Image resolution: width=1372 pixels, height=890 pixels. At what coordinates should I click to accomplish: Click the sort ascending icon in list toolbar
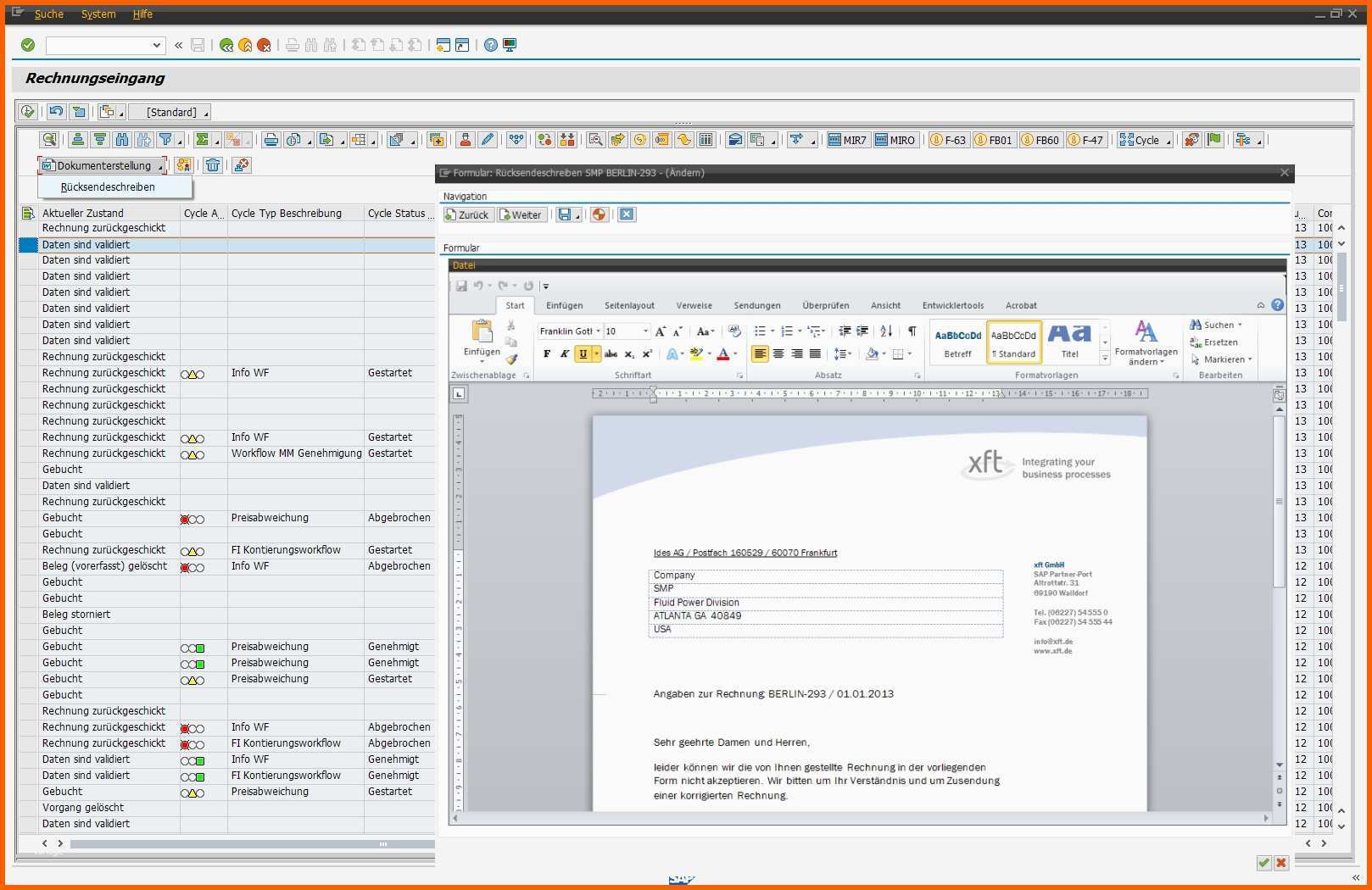(x=78, y=140)
